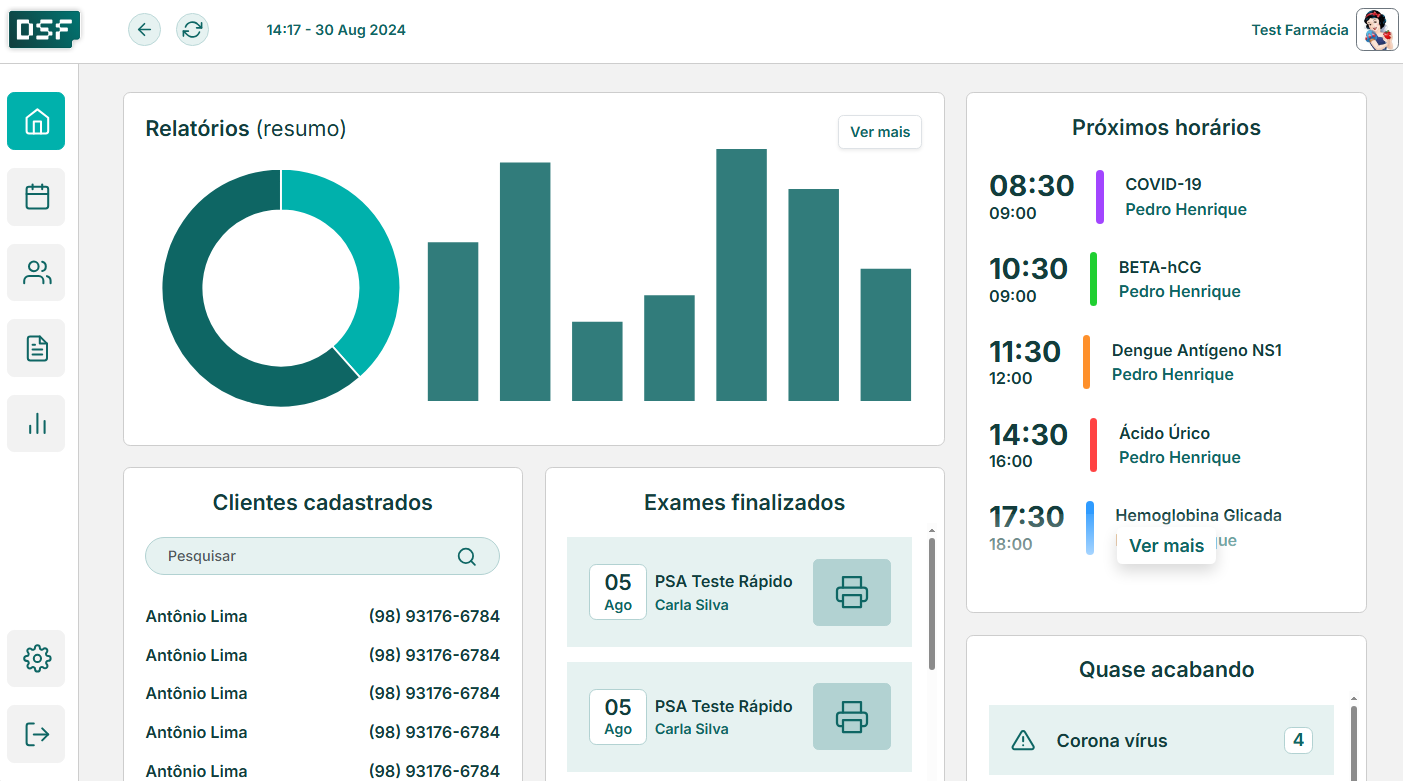Image resolution: width=1403 pixels, height=781 pixels.
Task: Click the search magnifier in Pesquisar field
Action: (466, 557)
